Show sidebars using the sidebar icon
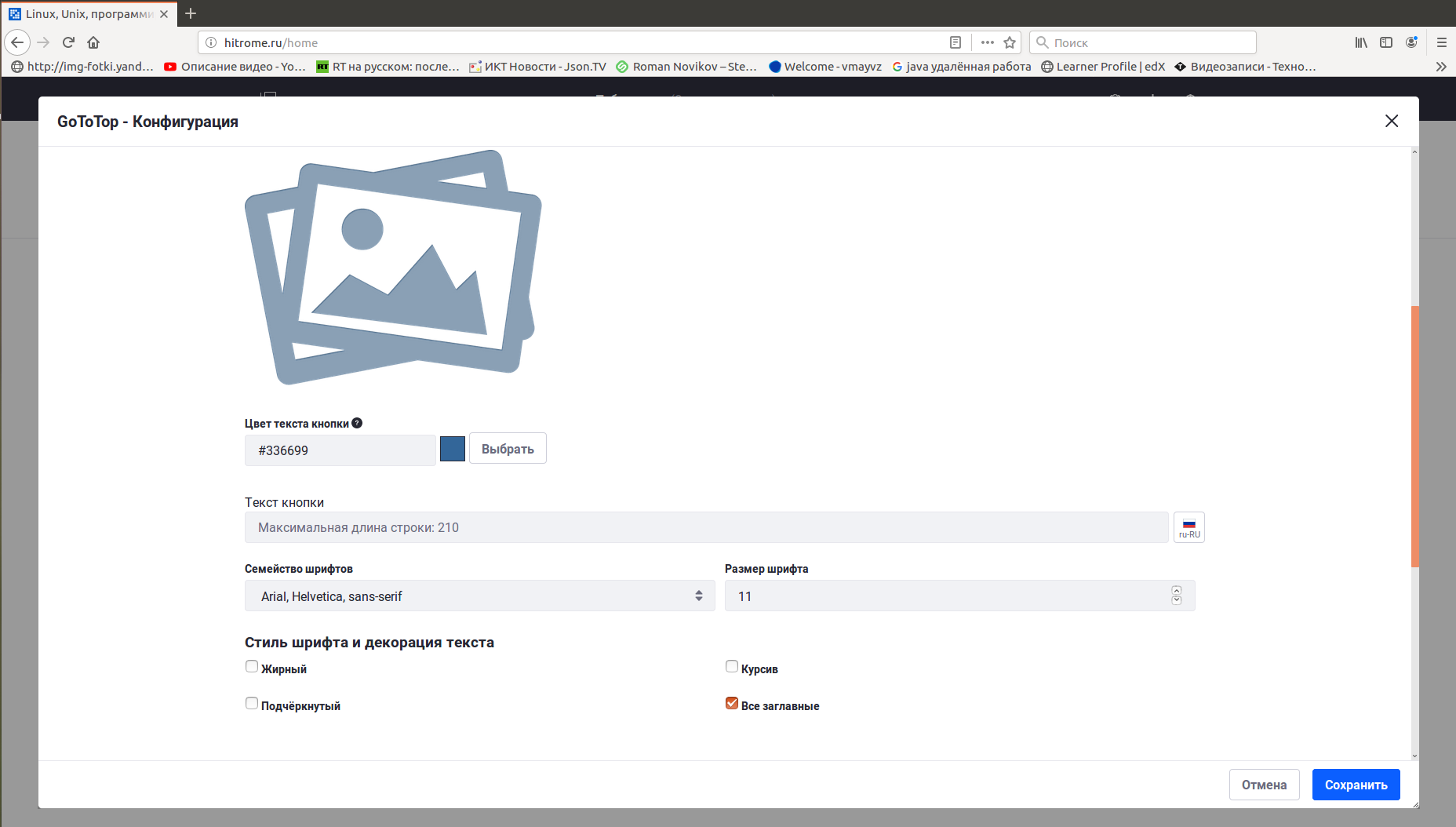The image size is (1456, 827). (1386, 42)
